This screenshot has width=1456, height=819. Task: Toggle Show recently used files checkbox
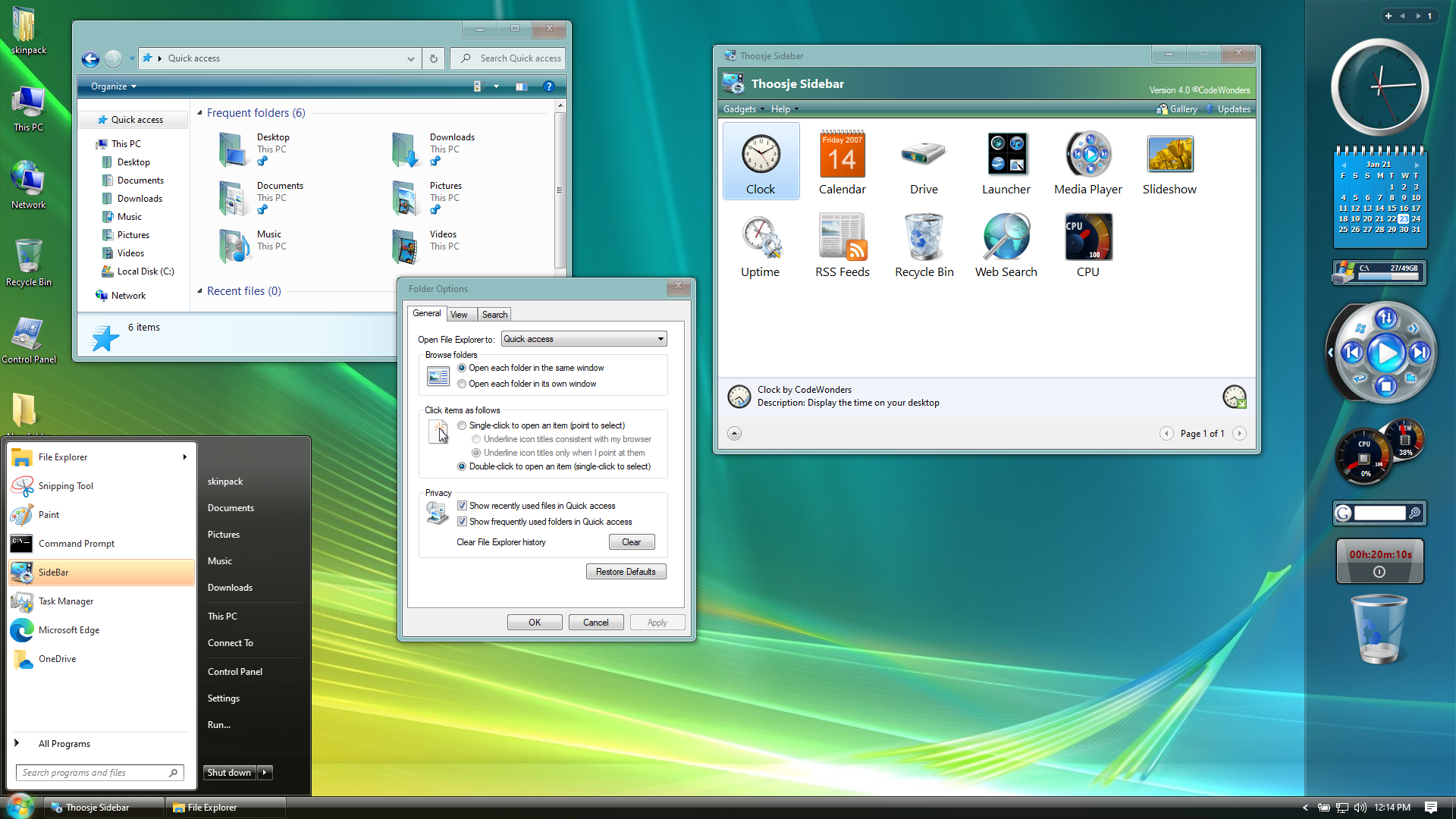pos(462,506)
